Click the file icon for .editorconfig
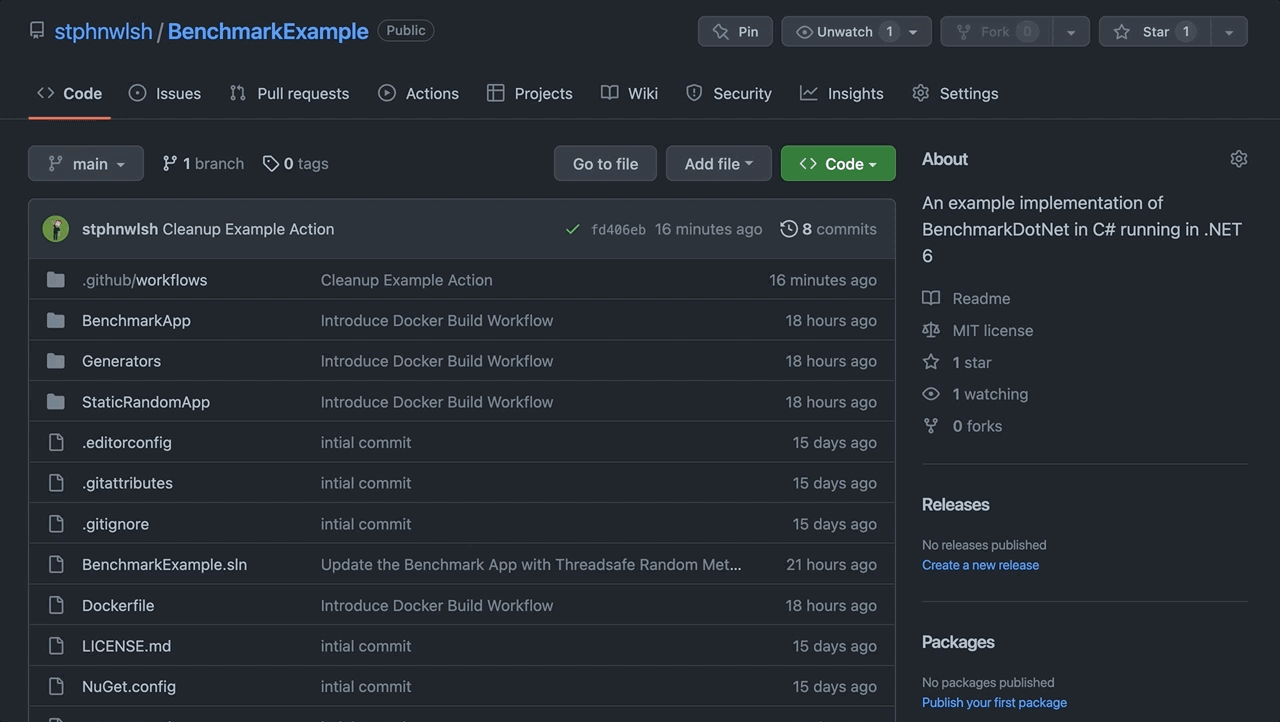Image resolution: width=1280 pixels, height=722 pixels. (x=56, y=442)
